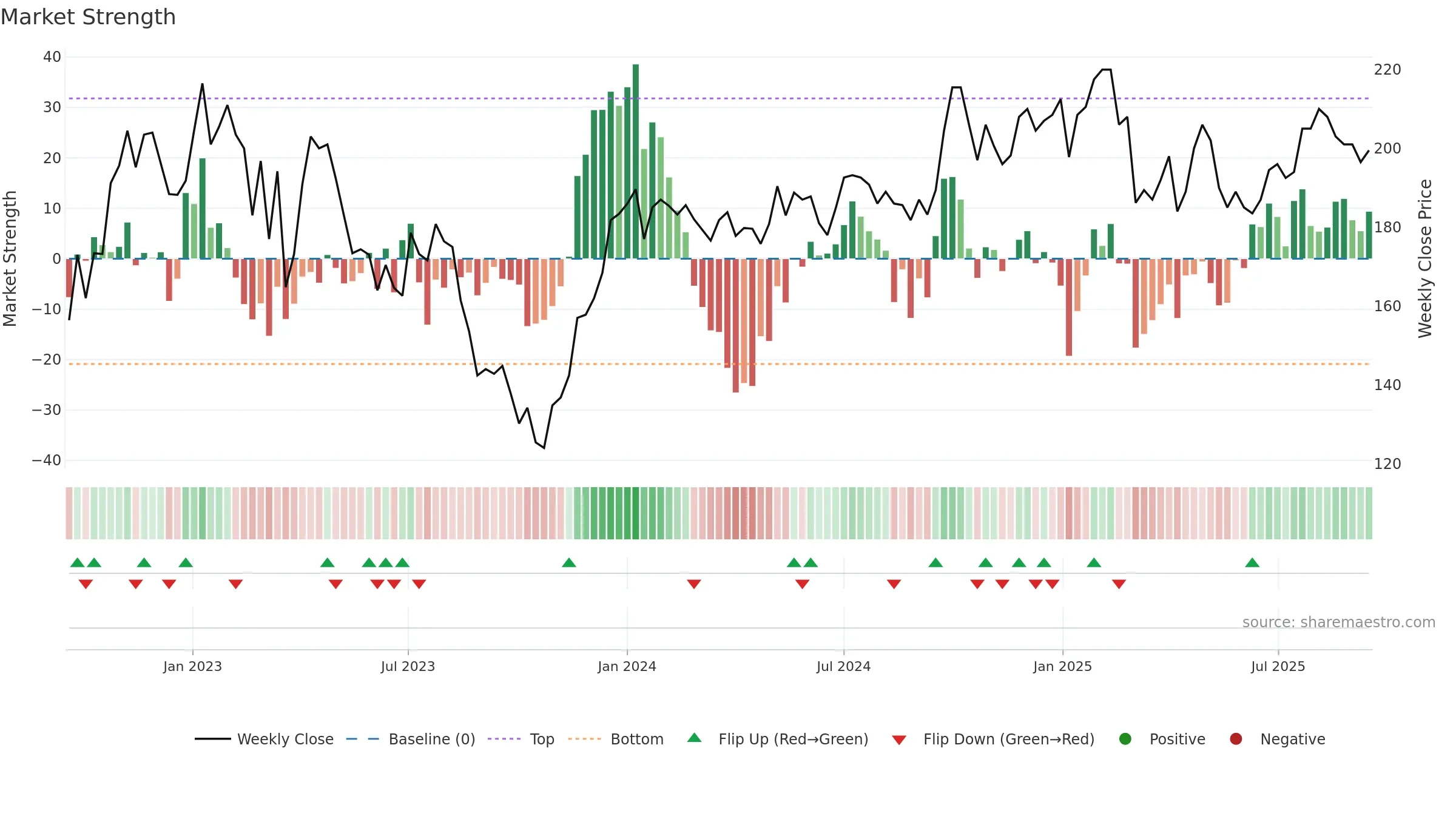Click the Jan 2023 axis label

192,666
